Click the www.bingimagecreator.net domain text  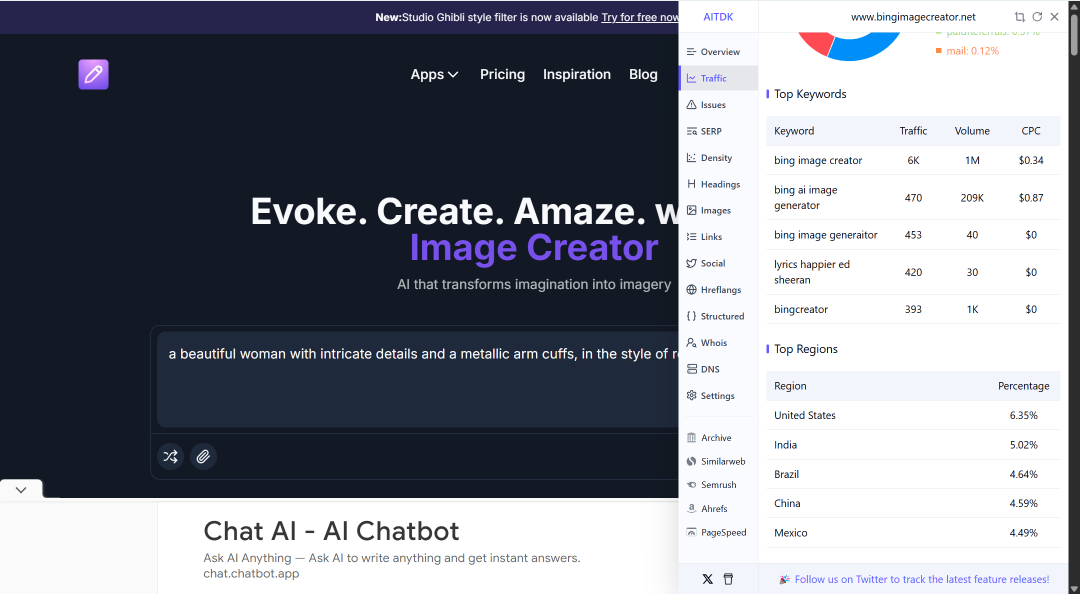pos(913,17)
